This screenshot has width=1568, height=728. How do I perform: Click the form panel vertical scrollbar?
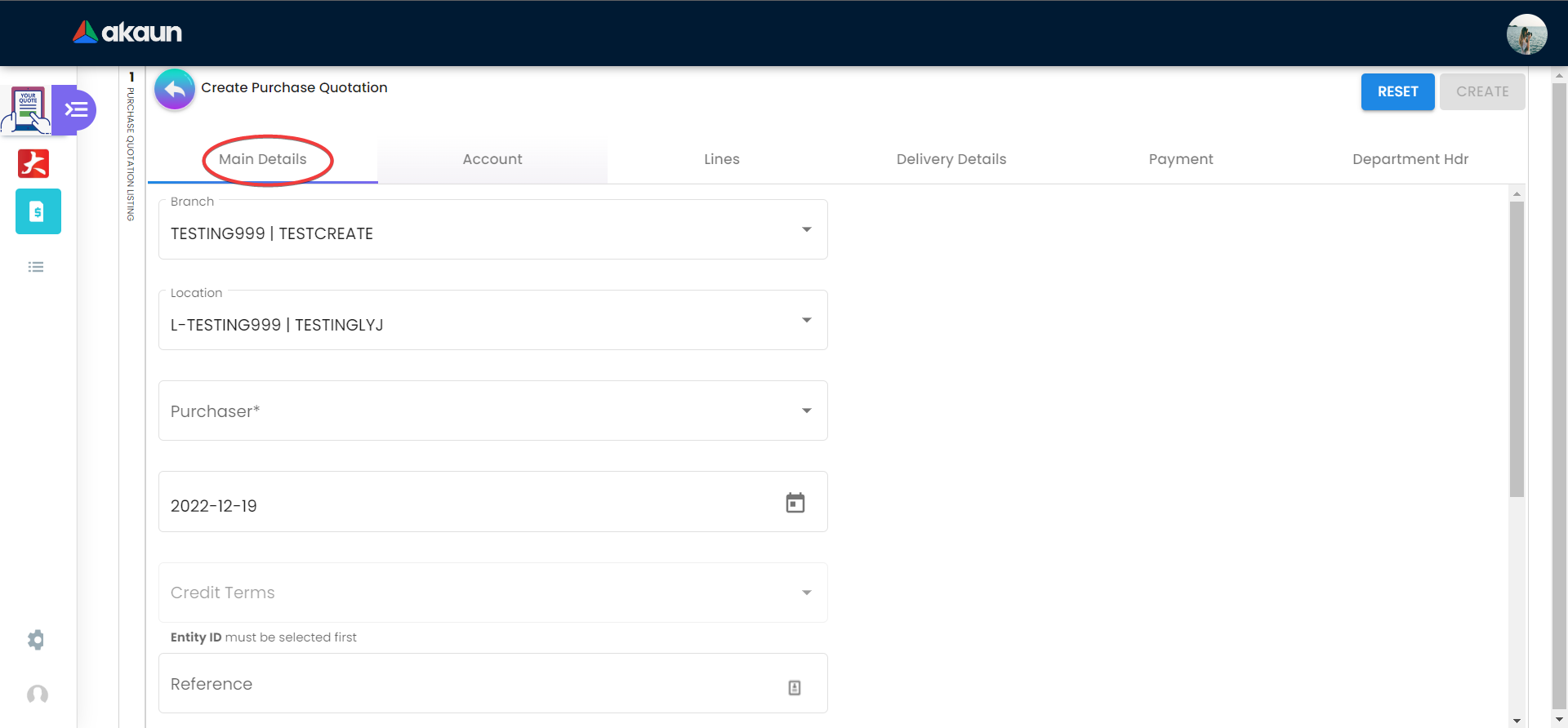pyautogui.click(x=1517, y=349)
